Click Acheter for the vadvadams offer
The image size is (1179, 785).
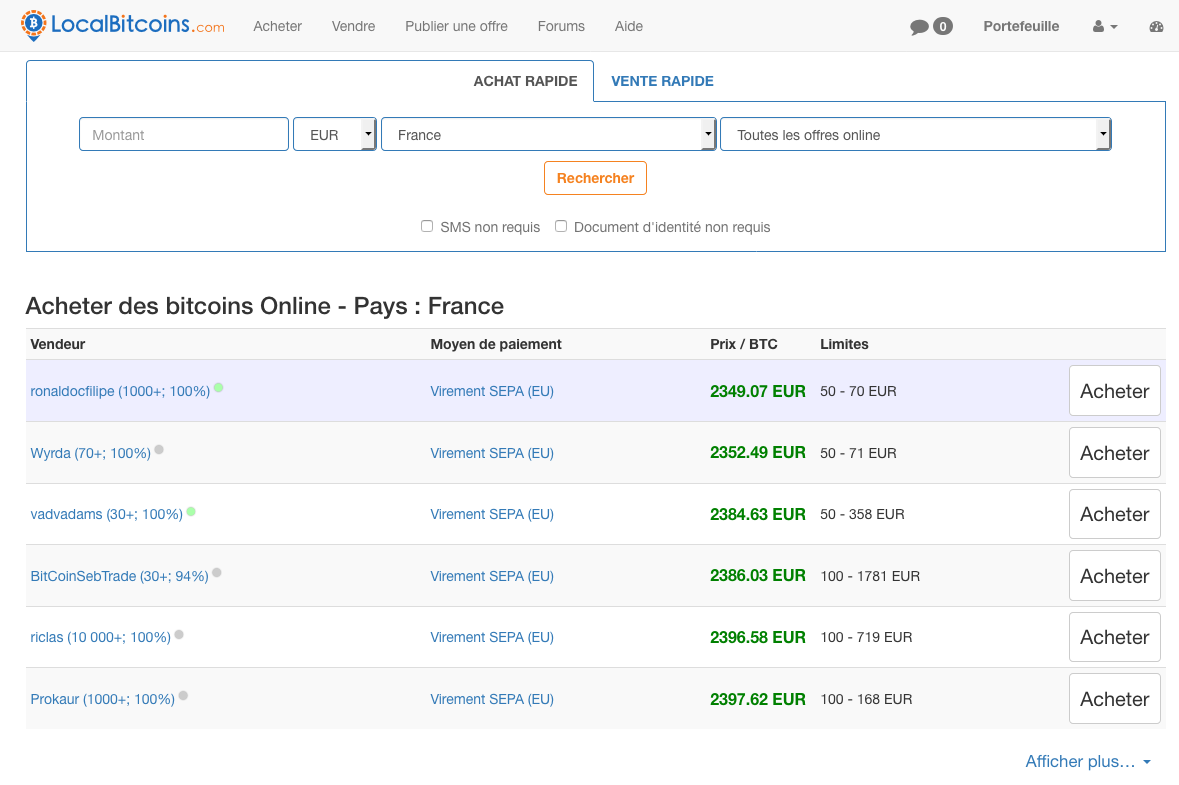[x=1114, y=514]
